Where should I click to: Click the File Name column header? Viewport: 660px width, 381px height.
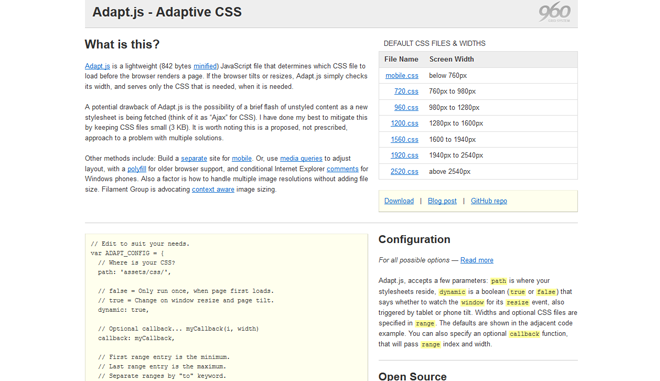tap(401, 59)
